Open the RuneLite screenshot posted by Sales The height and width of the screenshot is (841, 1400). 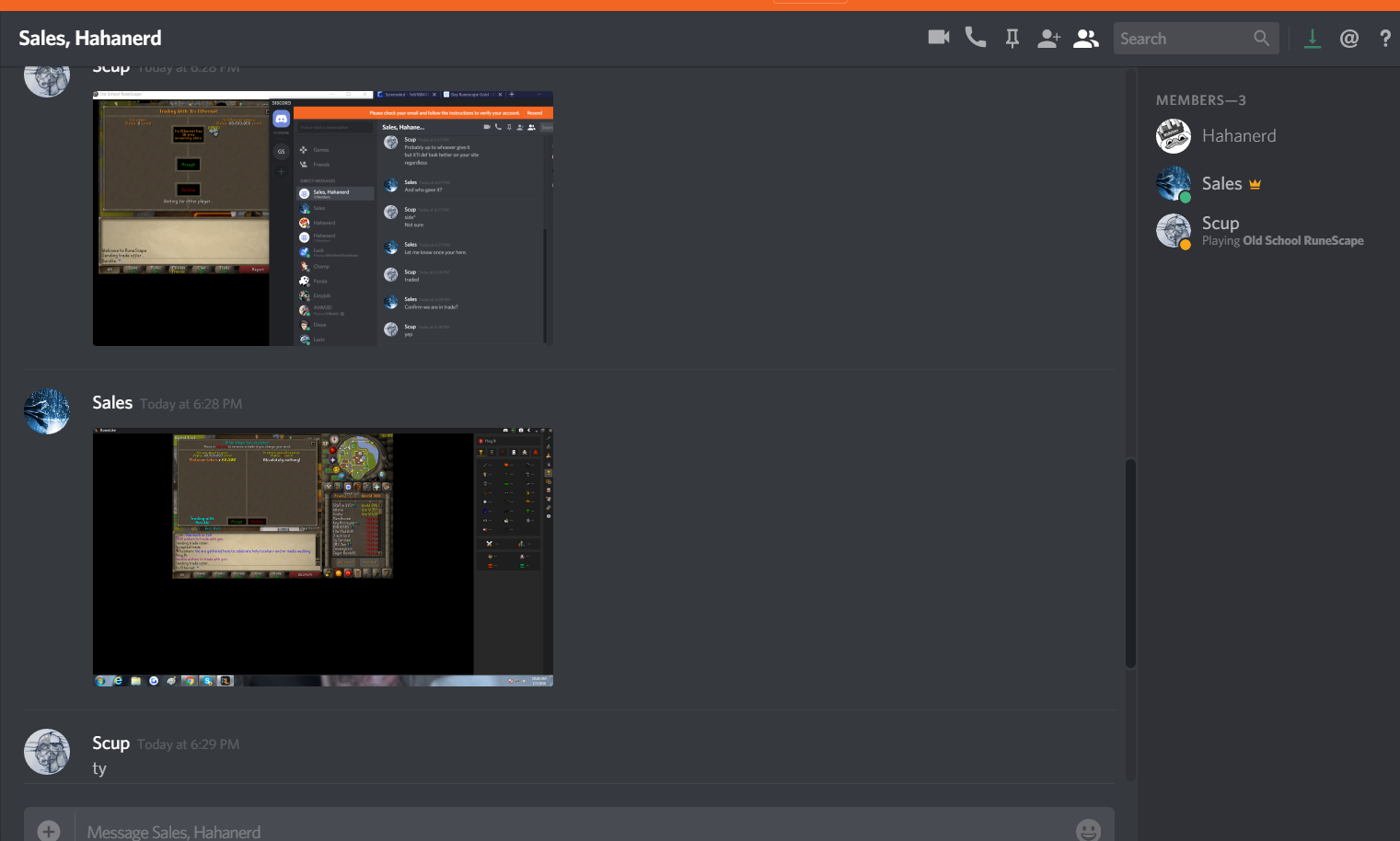click(x=323, y=557)
